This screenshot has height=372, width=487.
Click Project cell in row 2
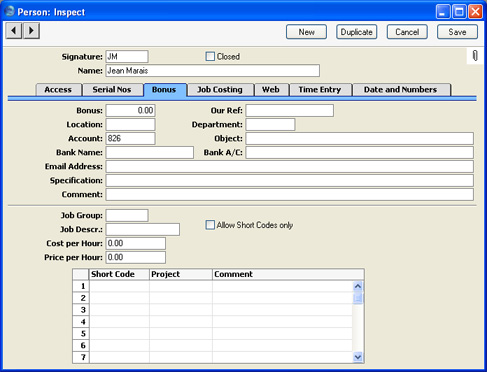coord(181,298)
